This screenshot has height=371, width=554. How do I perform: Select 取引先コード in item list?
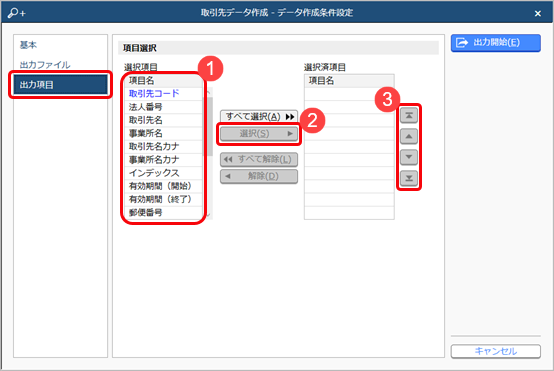coord(163,94)
